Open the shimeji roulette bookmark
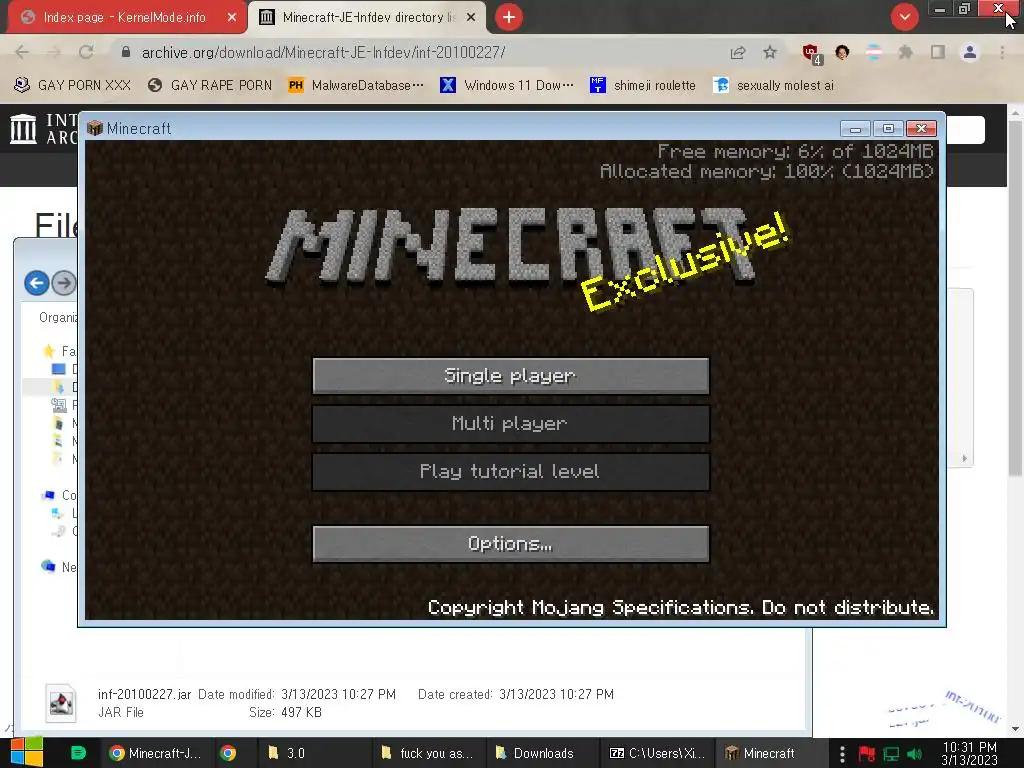 click(x=643, y=86)
